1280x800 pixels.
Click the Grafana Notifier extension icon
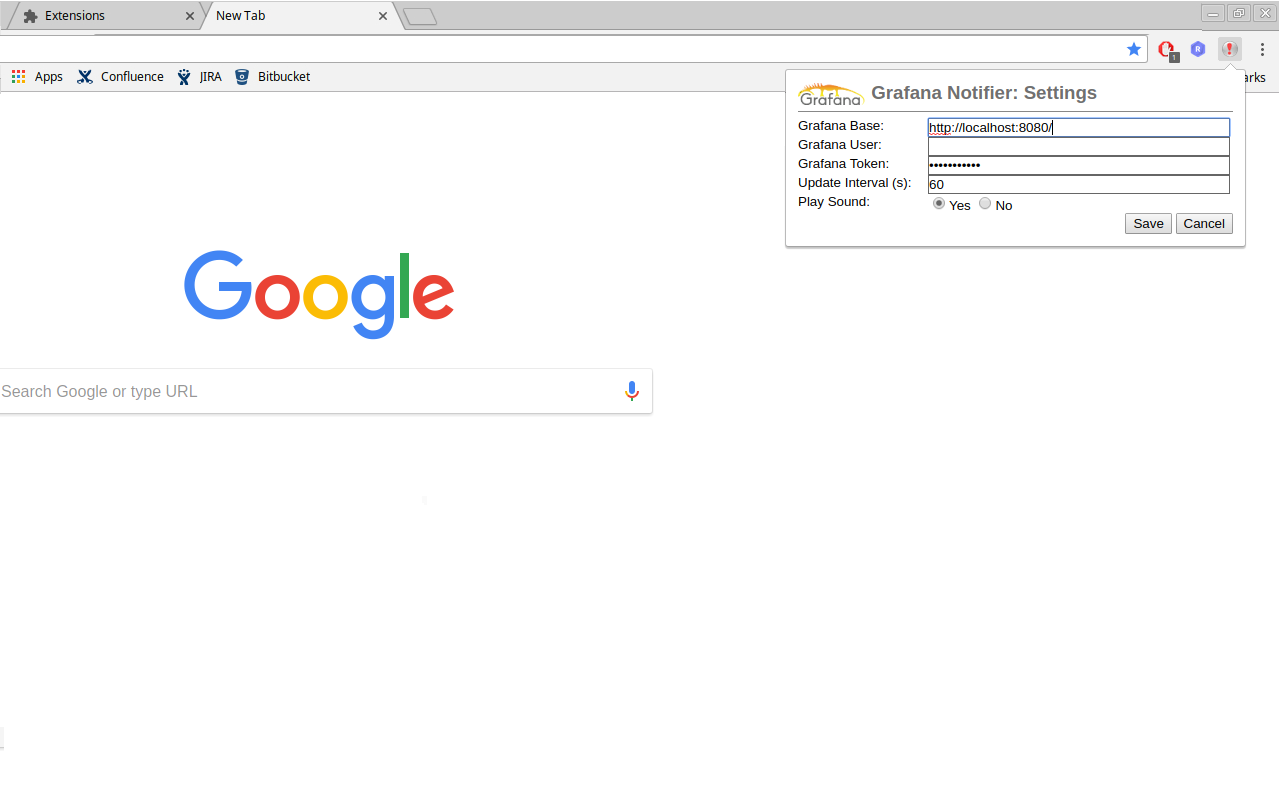(1230, 49)
